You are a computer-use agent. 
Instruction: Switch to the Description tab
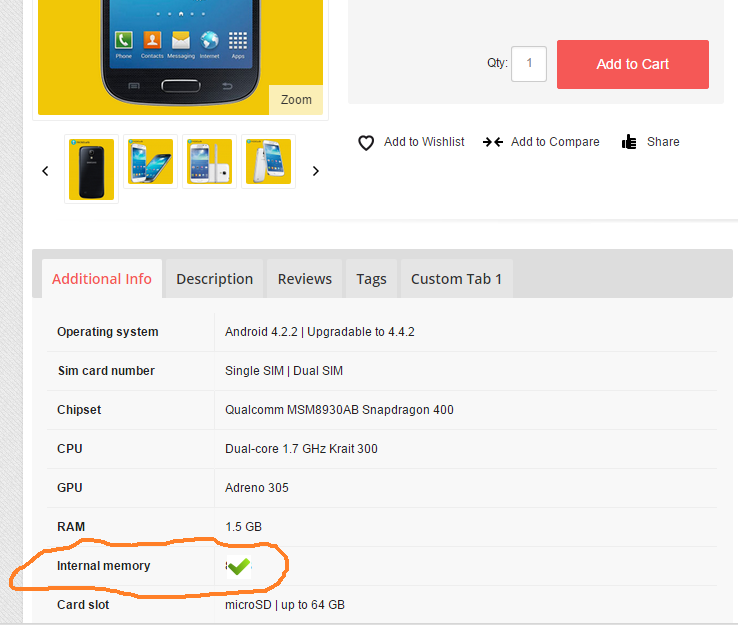coord(215,279)
